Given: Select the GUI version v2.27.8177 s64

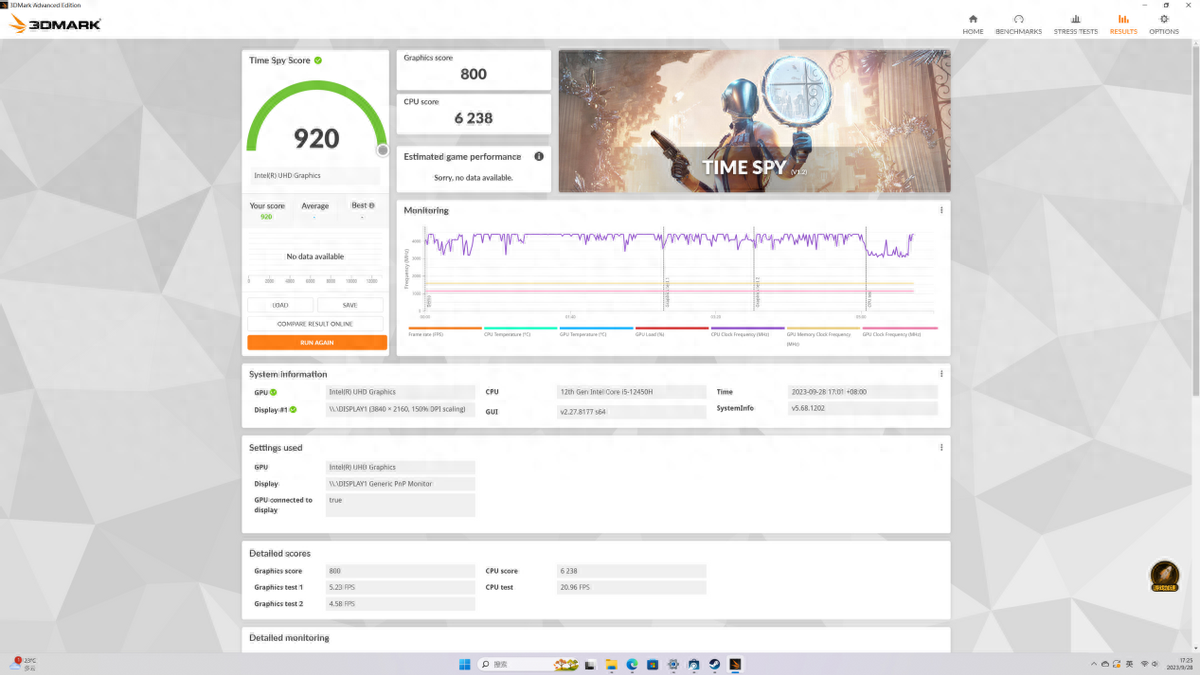Looking at the screenshot, I should tap(631, 411).
